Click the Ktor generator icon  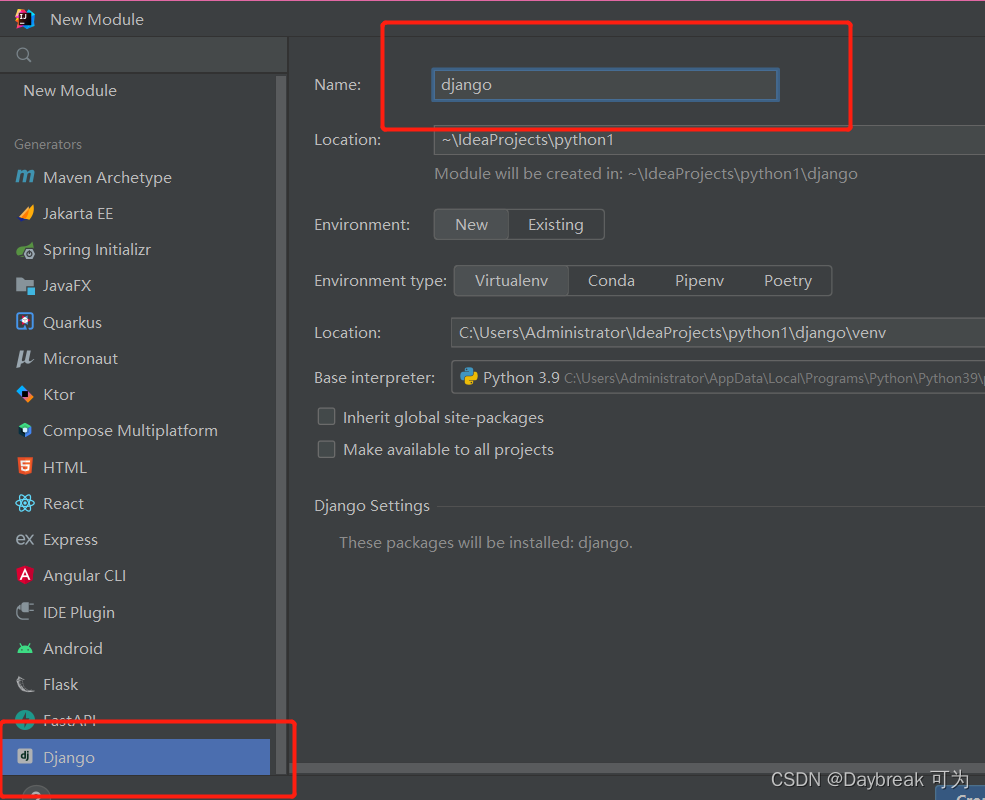pos(24,394)
